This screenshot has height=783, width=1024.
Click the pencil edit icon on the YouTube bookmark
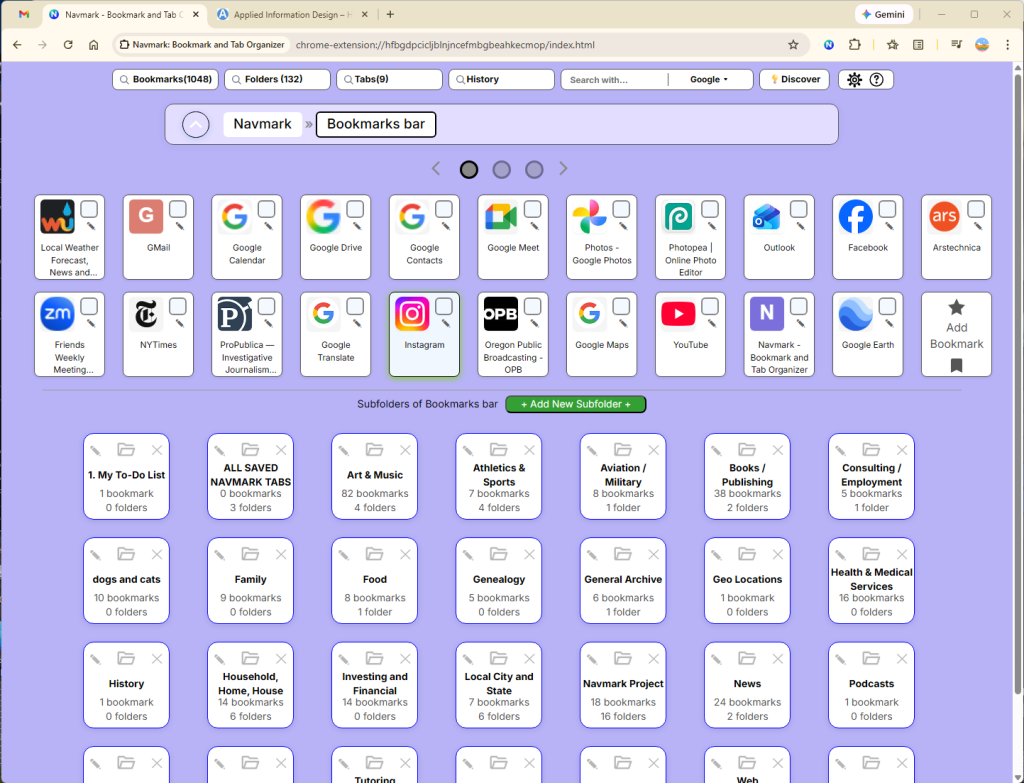click(711, 322)
